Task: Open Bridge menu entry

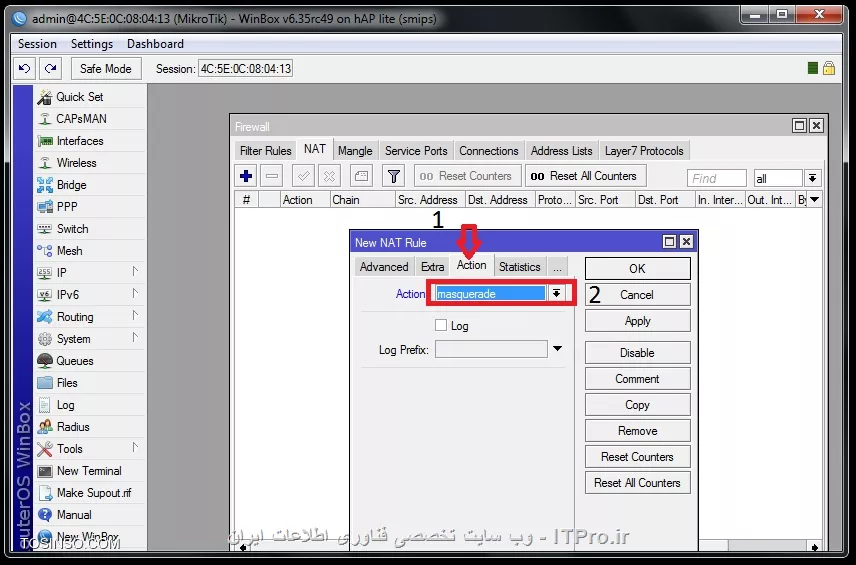Action: 72,185
